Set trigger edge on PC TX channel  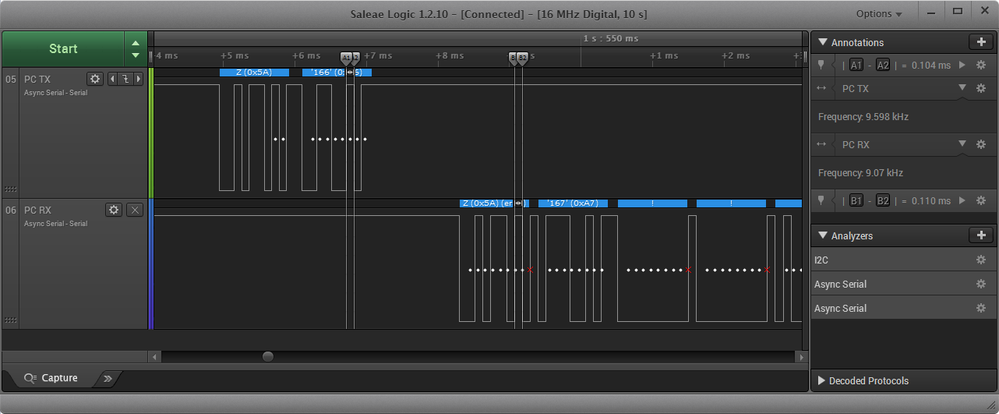(x=125, y=79)
